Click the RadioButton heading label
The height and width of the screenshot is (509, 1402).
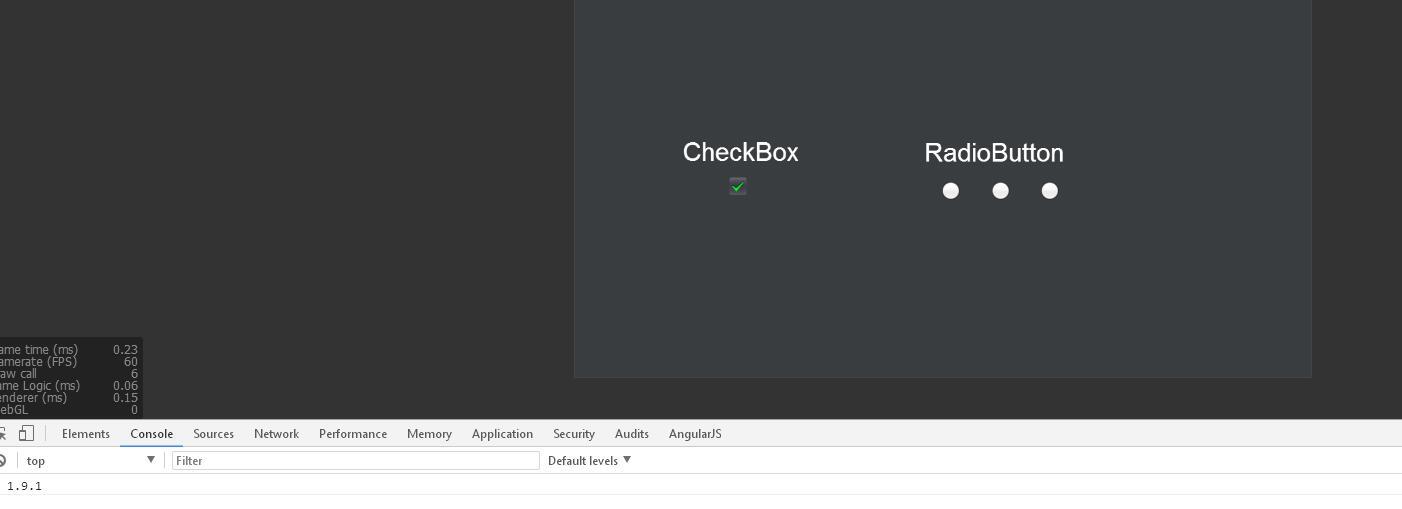pos(994,153)
